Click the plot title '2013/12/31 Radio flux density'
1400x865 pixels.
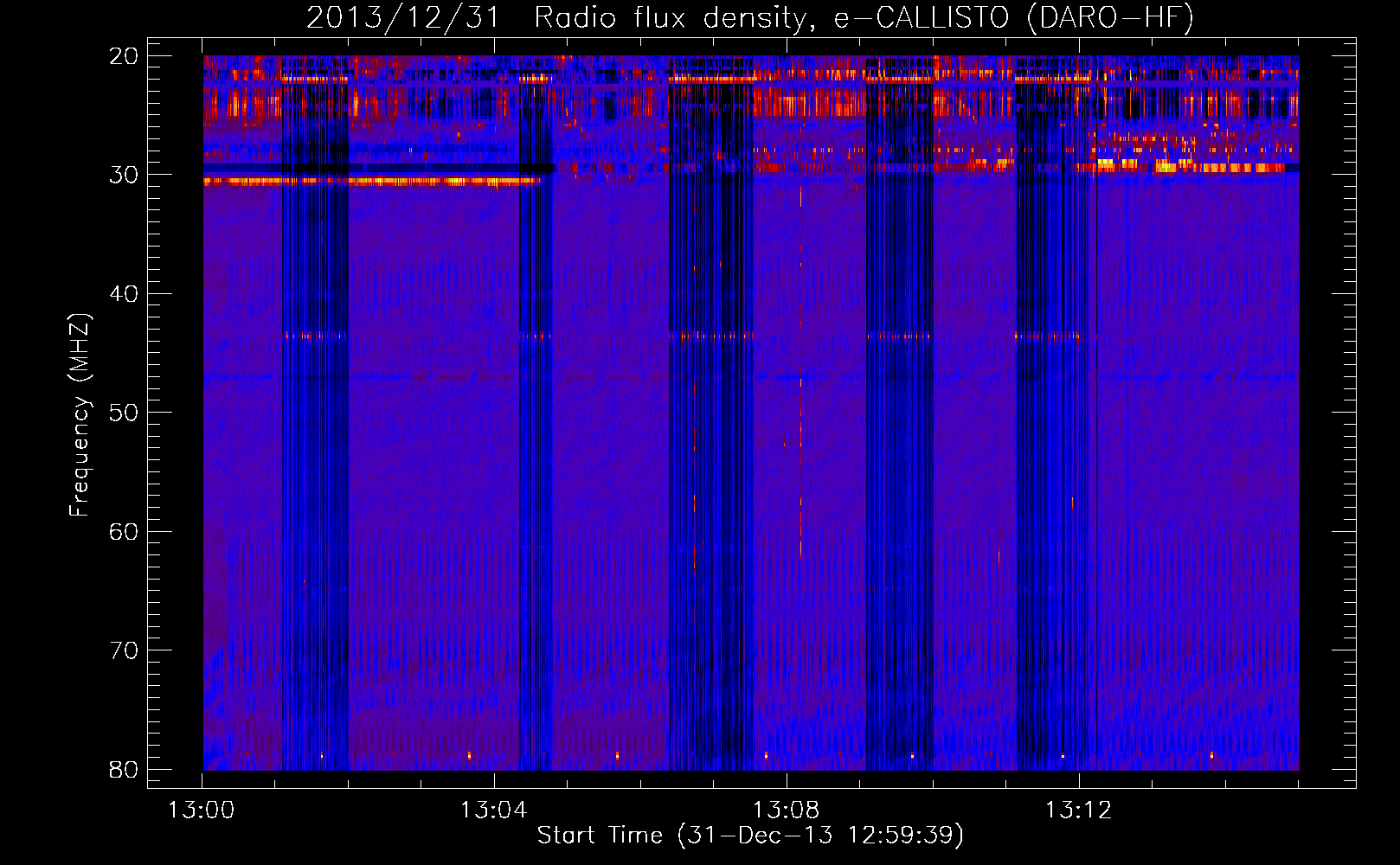[749, 17]
